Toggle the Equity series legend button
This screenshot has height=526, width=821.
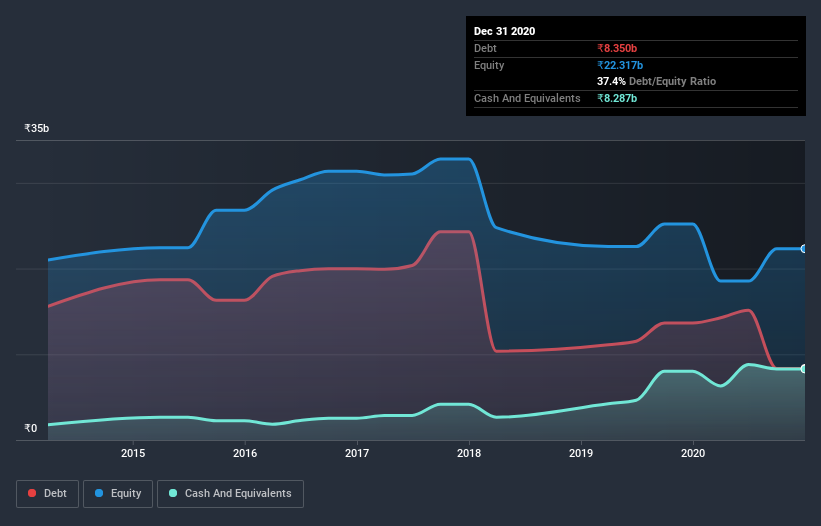tap(118, 494)
